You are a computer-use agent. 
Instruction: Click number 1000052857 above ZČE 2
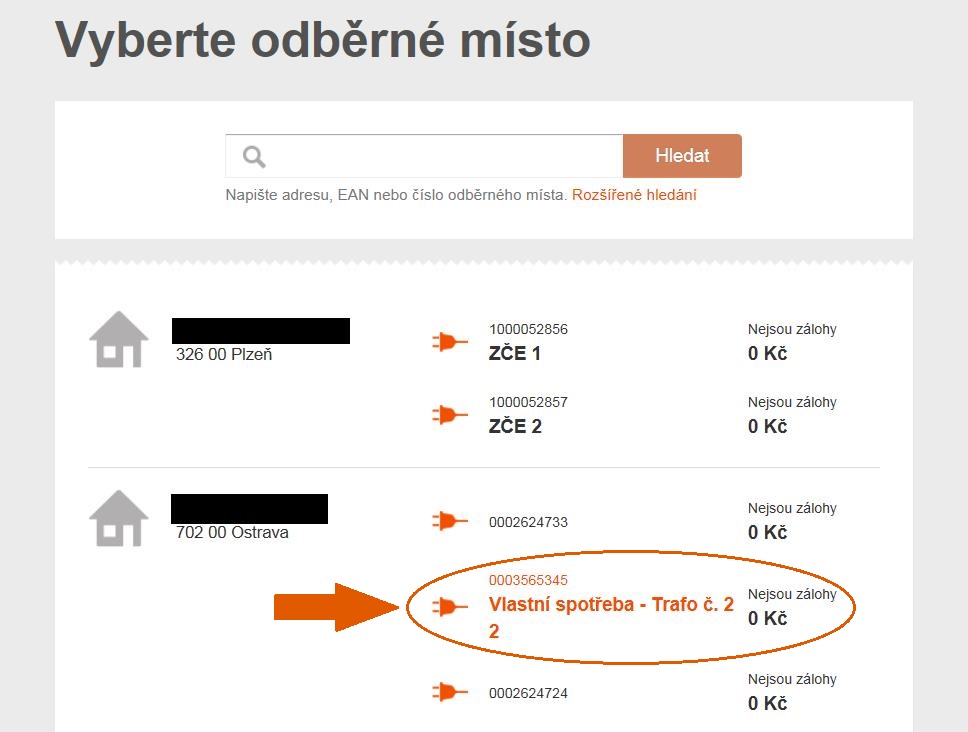[528, 402]
